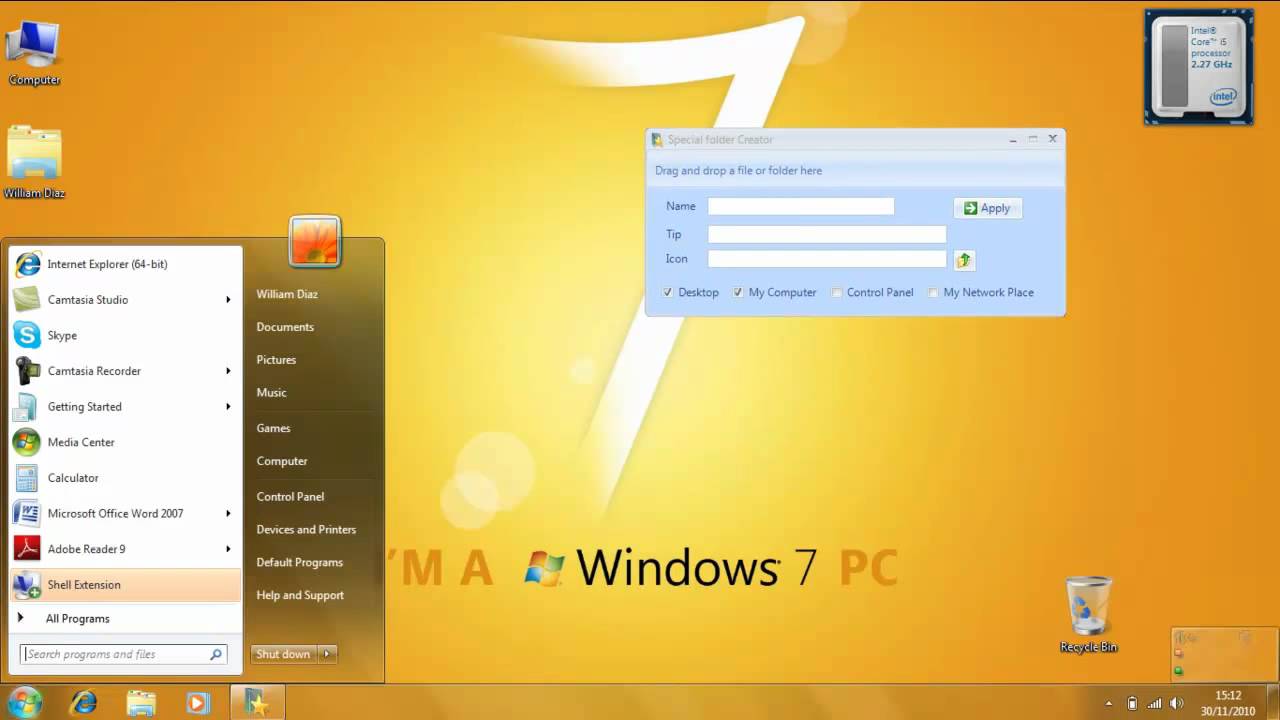Select the William Diaz desktop folder
Screen dimensions: 1280x720
[34, 162]
